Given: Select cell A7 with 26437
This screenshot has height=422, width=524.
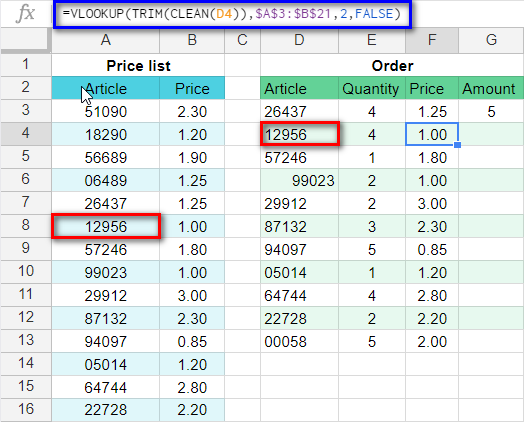Looking at the screenshot, I should [x=106, y=203].
